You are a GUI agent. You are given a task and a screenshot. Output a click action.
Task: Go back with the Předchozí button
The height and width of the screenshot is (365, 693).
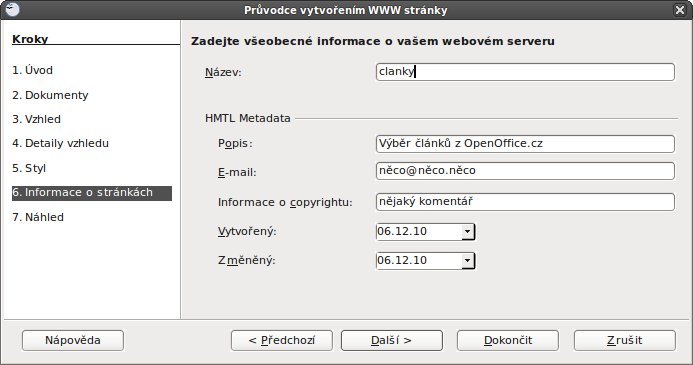click(282, 340)
